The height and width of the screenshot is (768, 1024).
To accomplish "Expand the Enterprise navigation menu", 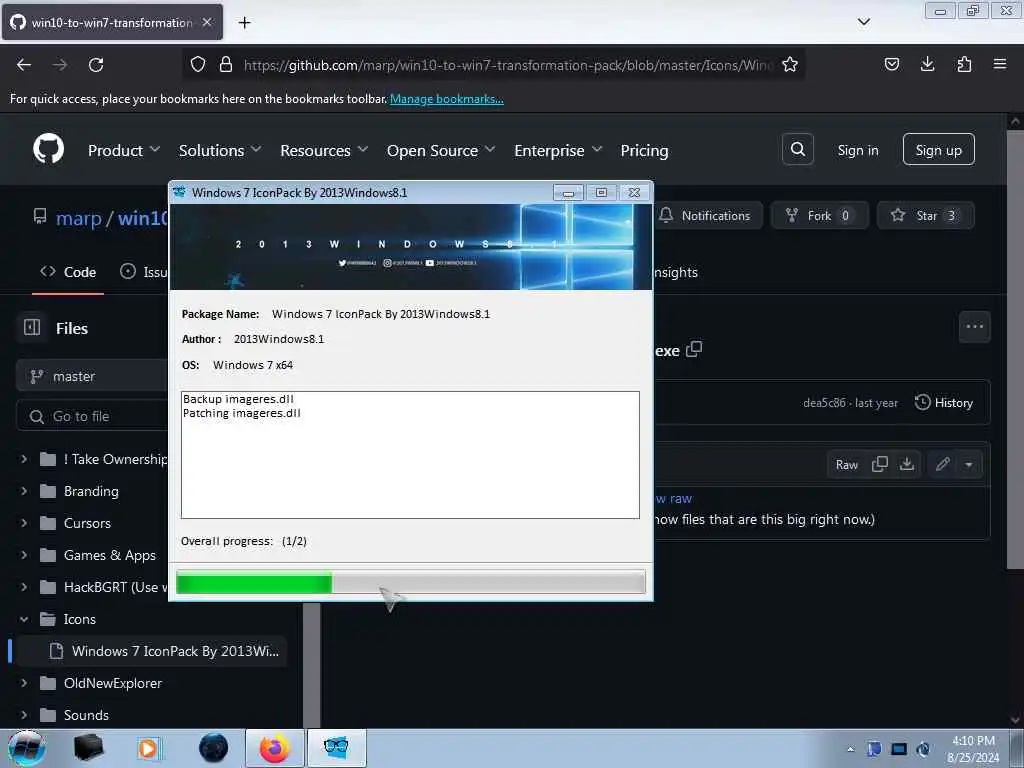I will (558, 150).
